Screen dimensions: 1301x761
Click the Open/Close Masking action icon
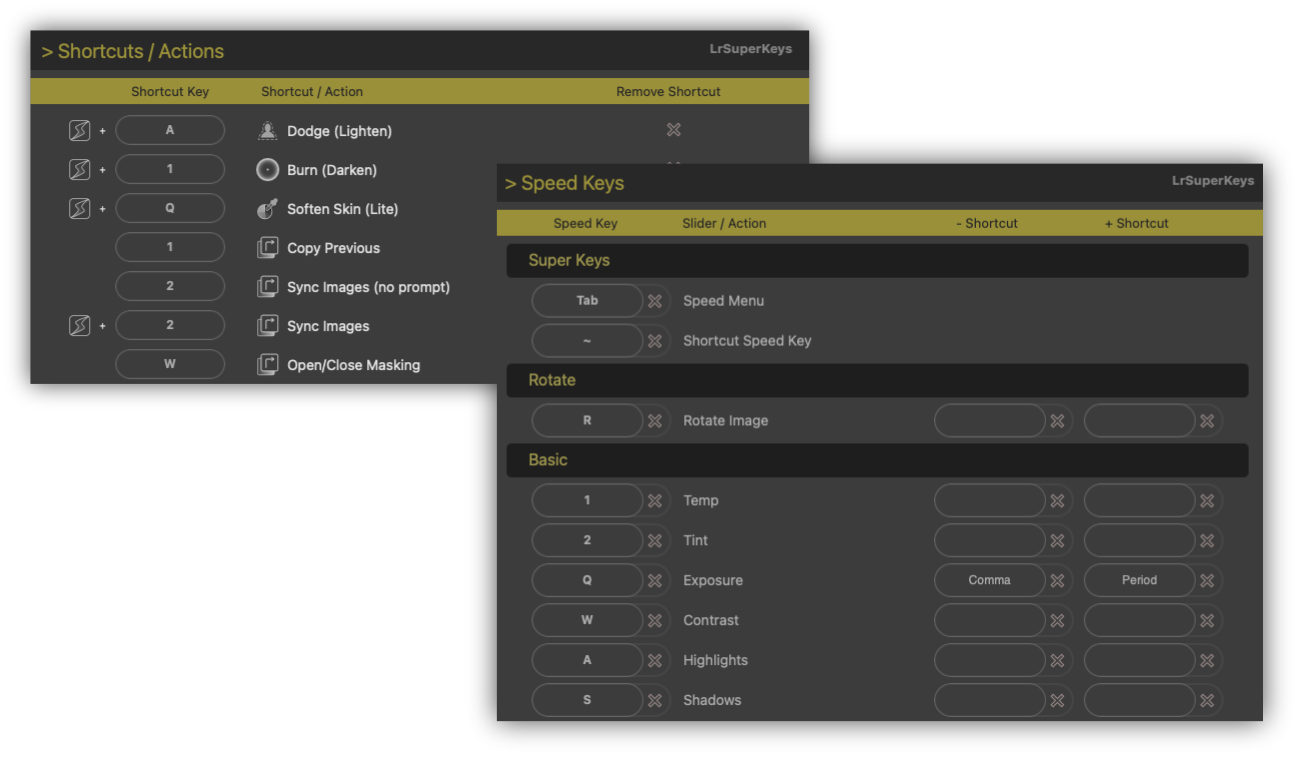[267, 365]
